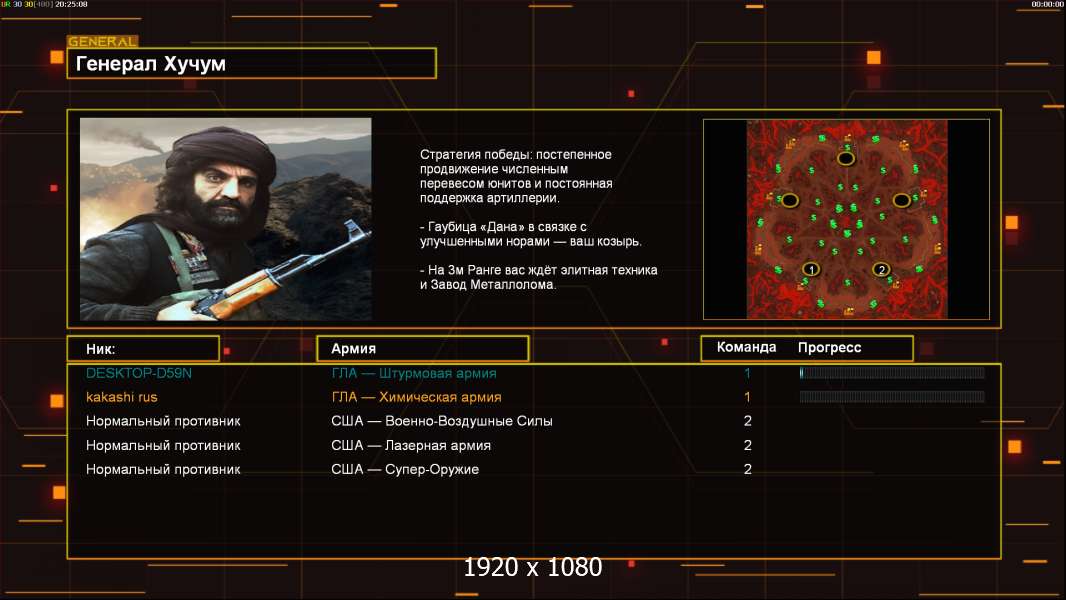Click the DESKTOP-D59N loading progress bar

892,372
